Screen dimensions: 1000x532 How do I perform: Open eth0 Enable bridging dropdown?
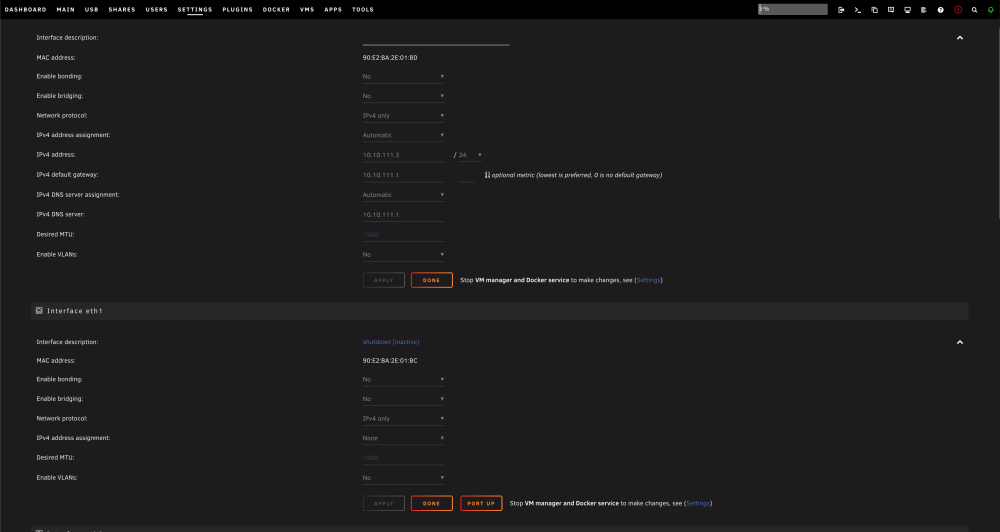click(403, 96)
